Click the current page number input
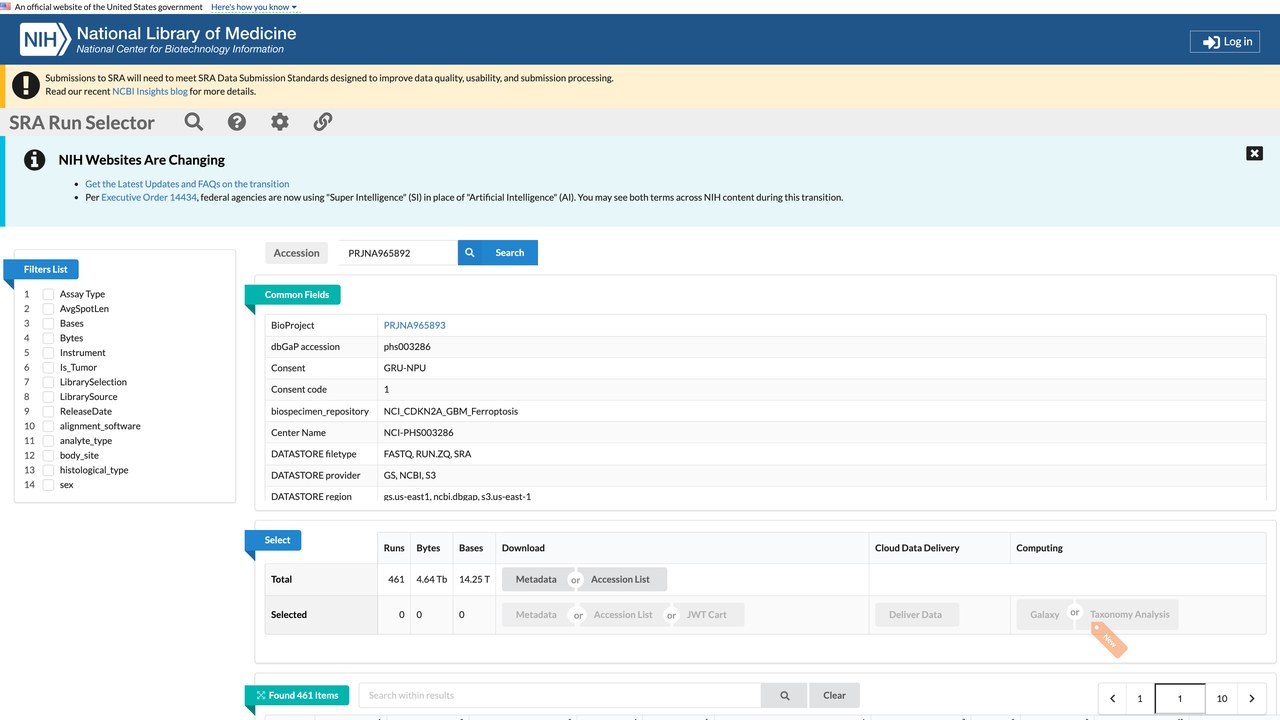Viewport: 1280px width, 720px height. (1180, 699)
